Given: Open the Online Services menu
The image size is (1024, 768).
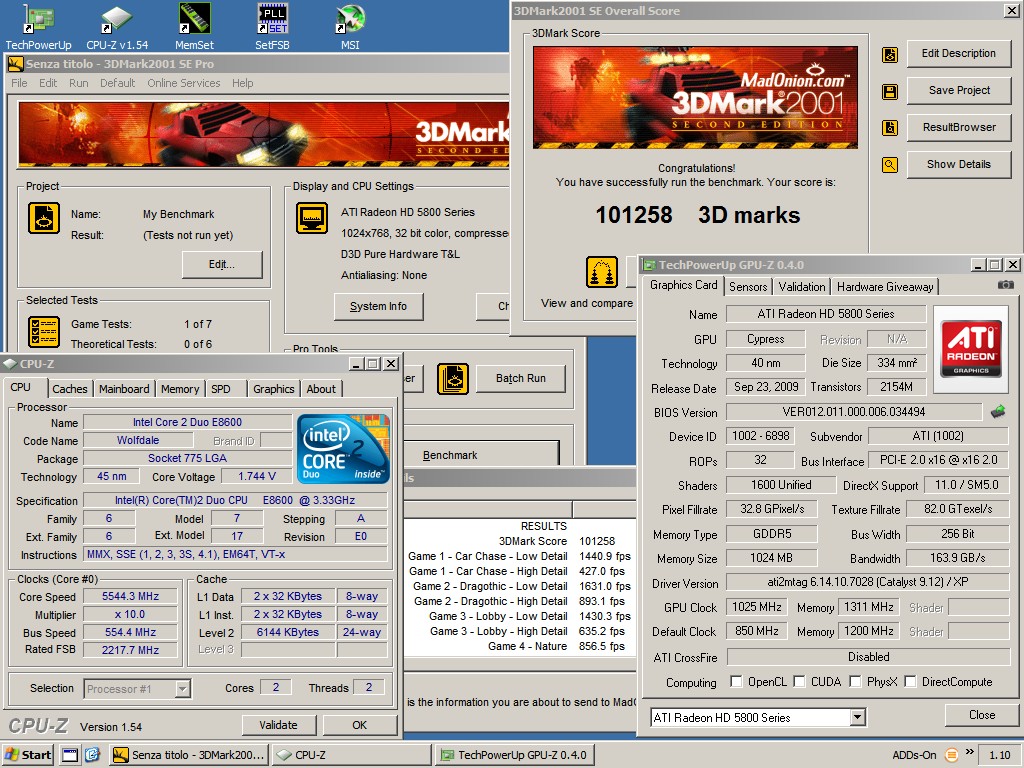Looking at the screenshot, I should coord(184,83).
